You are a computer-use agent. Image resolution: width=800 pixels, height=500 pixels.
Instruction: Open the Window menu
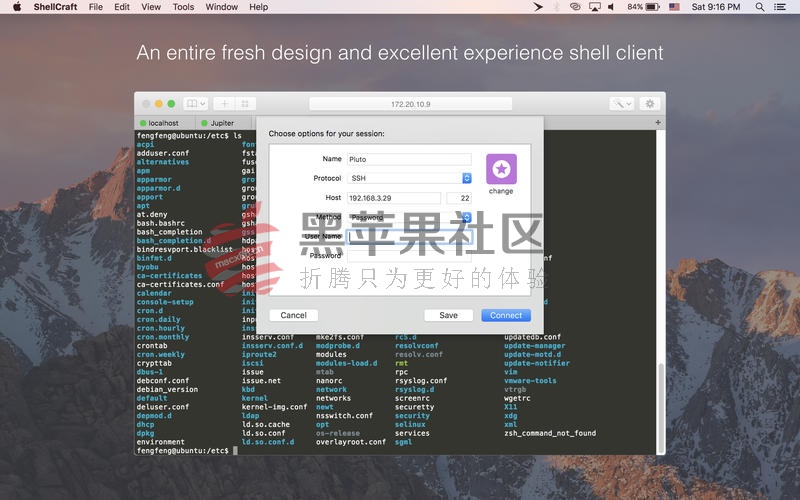[221, 7]
